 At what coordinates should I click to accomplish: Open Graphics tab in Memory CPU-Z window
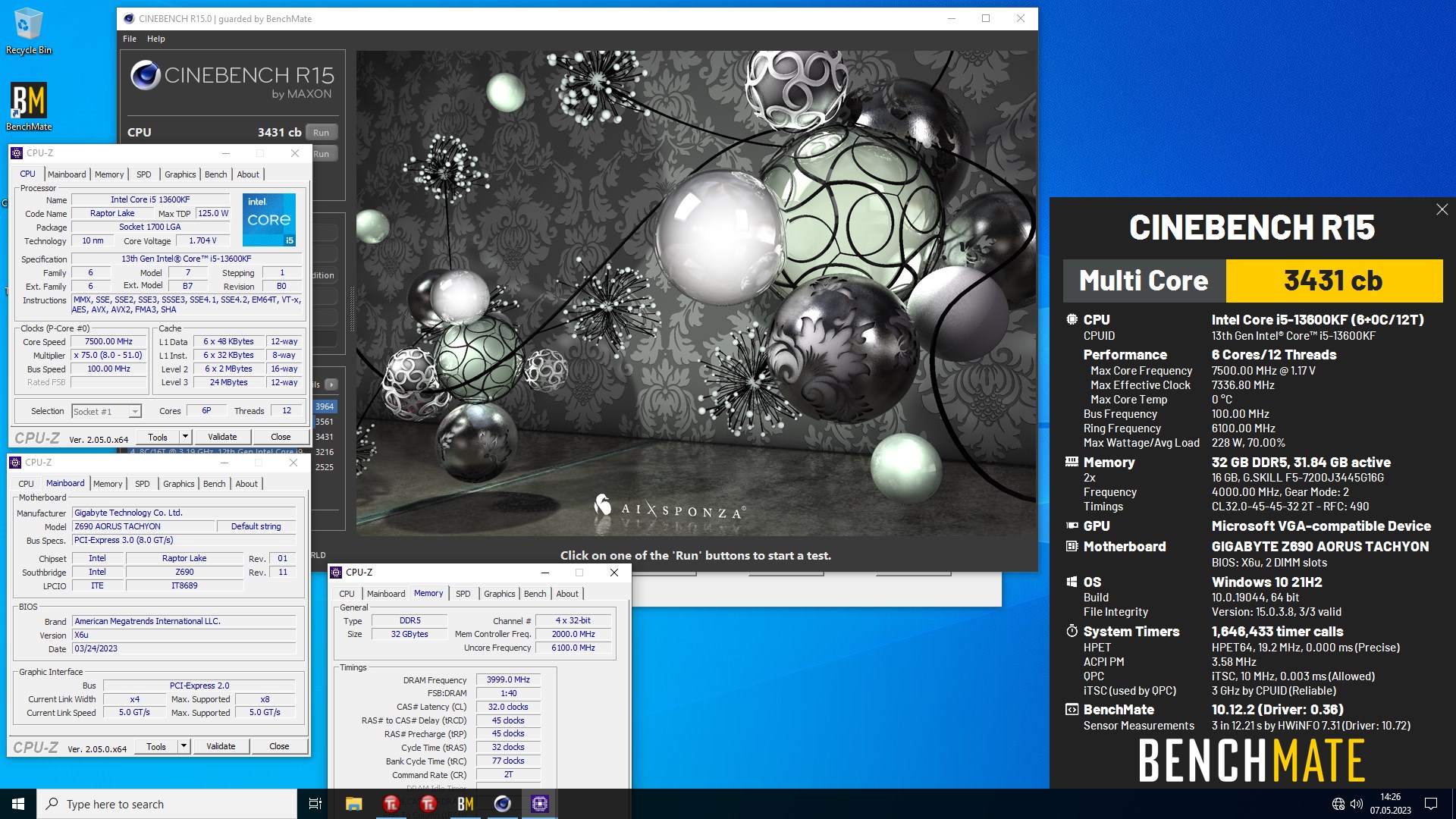500,594
